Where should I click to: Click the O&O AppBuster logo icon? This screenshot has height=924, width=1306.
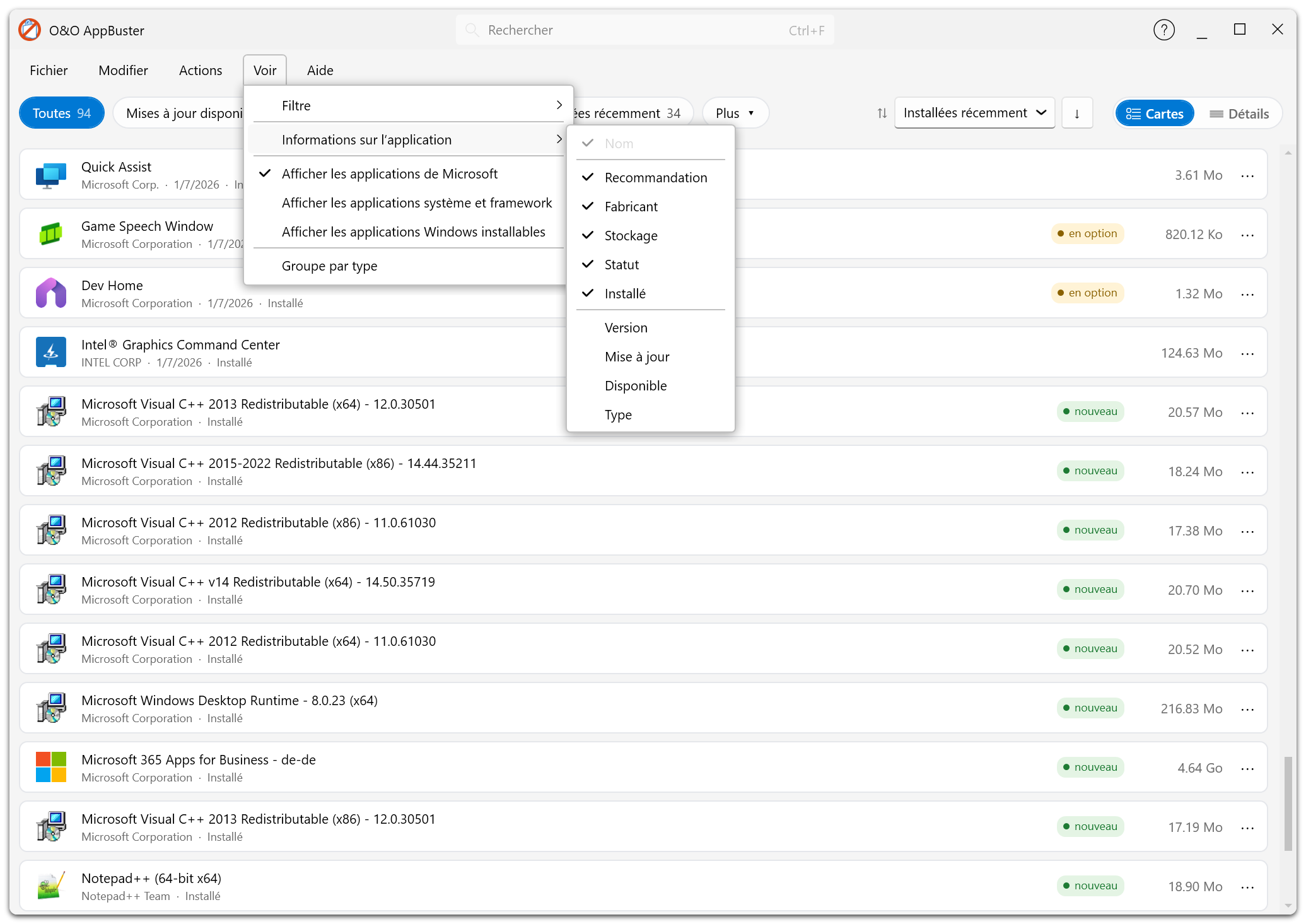tap(29, 30)
